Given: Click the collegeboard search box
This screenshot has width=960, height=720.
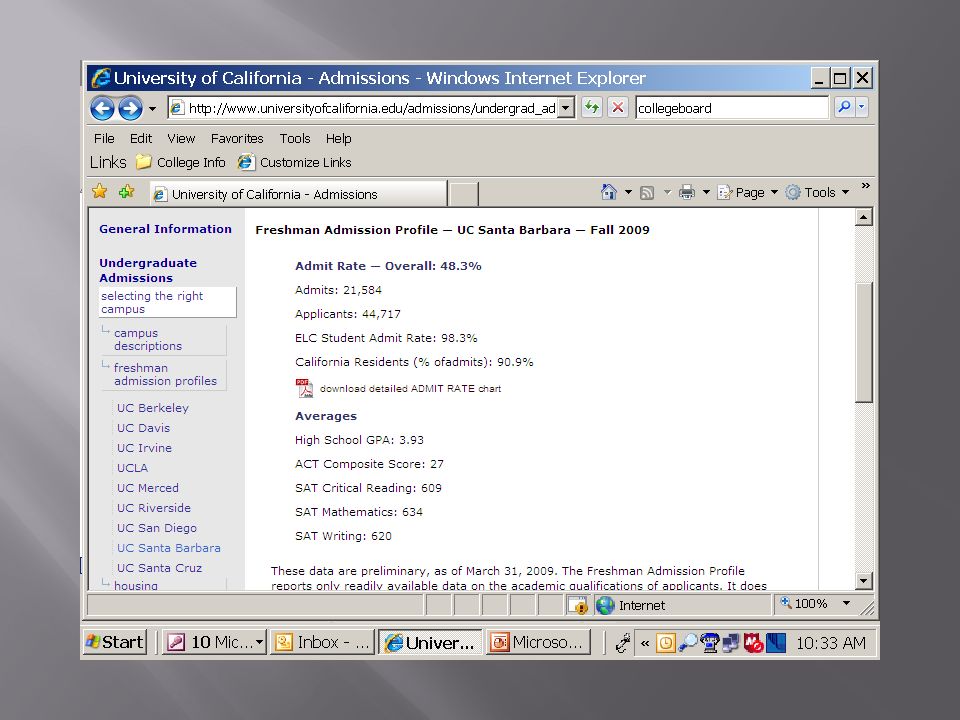Looking at the screenshot, I should click(x=732, y=108).
